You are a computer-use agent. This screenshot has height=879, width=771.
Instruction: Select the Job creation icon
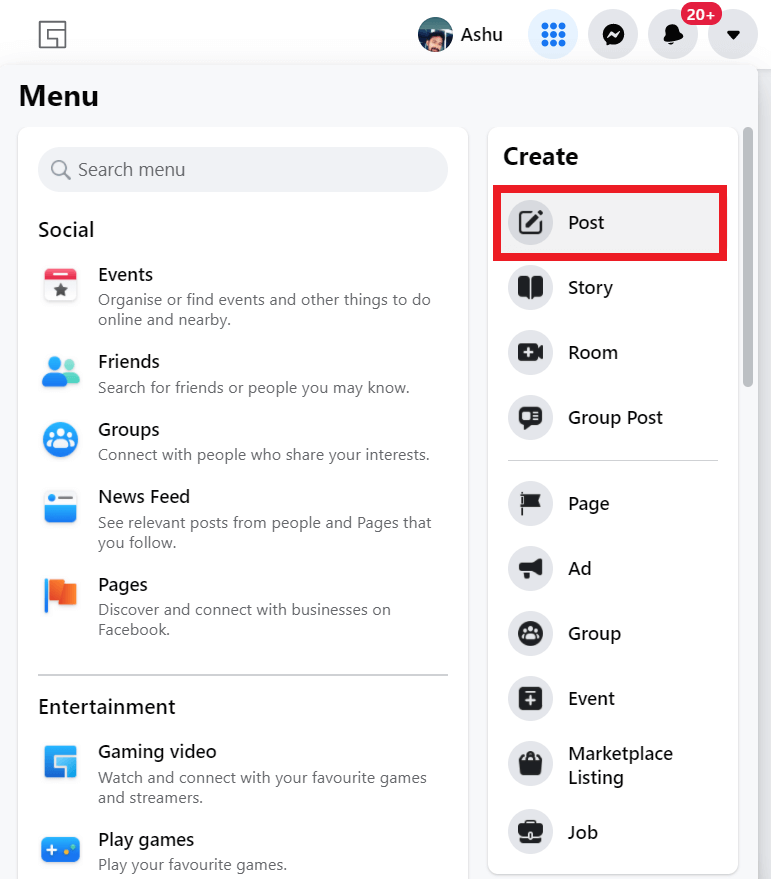[530, 832]
